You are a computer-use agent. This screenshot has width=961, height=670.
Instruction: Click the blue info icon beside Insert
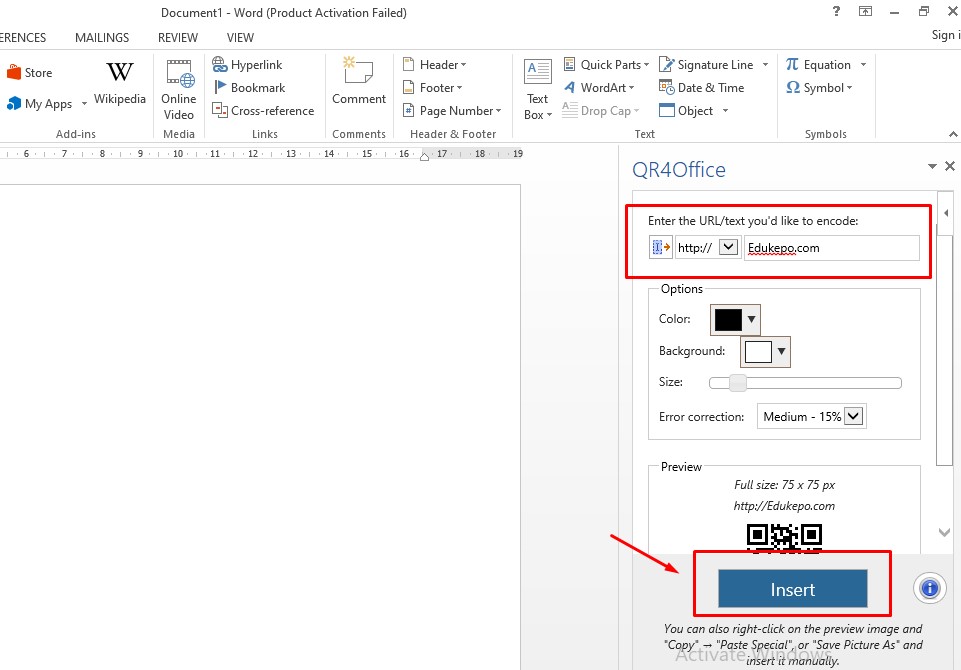tap(930, 589)
